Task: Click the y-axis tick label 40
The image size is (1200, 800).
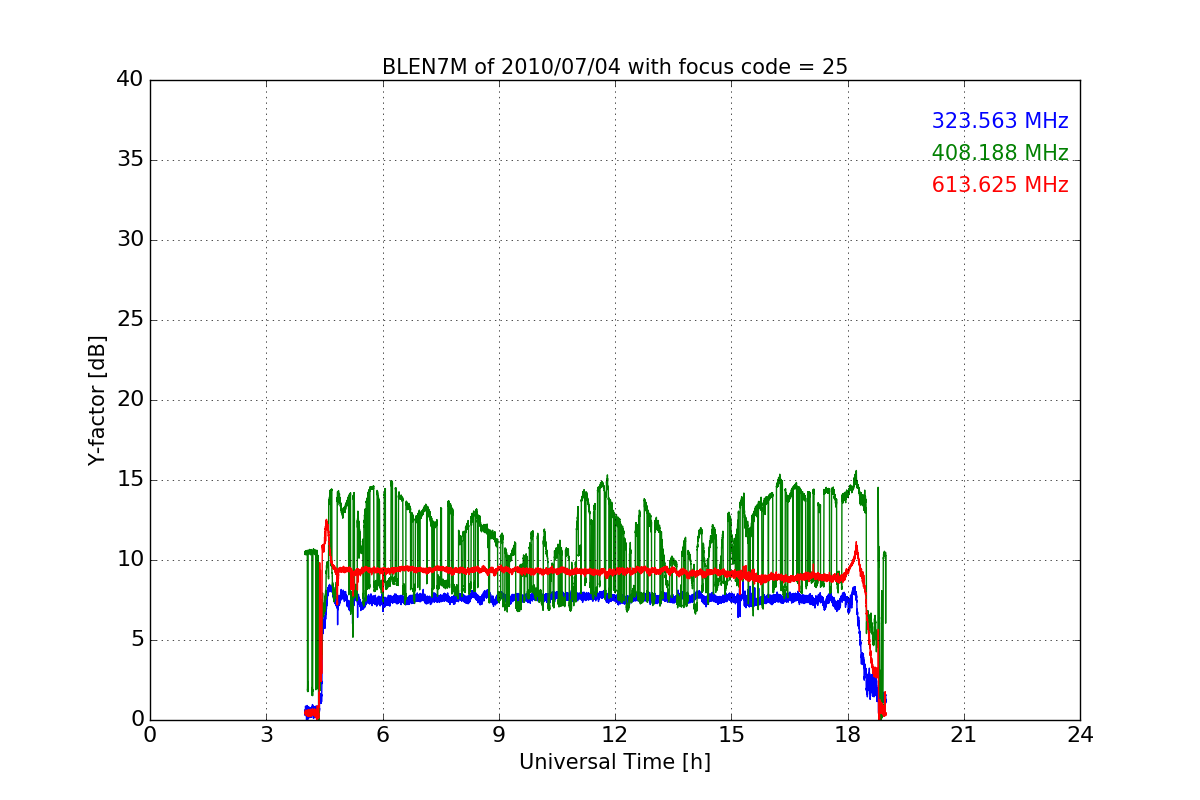Action: tap(129, 80)
